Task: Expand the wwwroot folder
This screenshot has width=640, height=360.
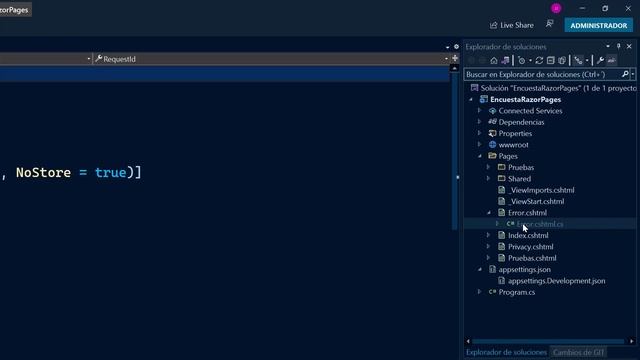Action: pyautogui.click(x=480, y=144)
